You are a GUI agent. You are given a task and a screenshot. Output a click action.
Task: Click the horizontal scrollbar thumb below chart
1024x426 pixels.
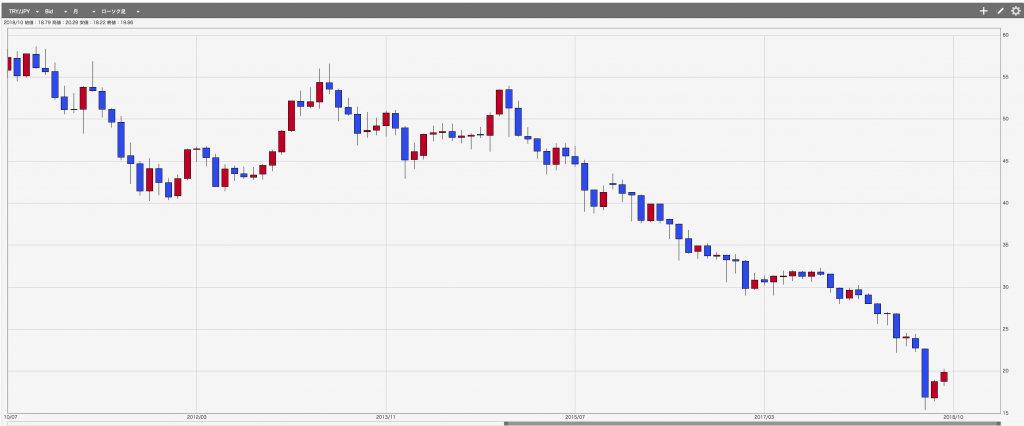tap(752, 423)
